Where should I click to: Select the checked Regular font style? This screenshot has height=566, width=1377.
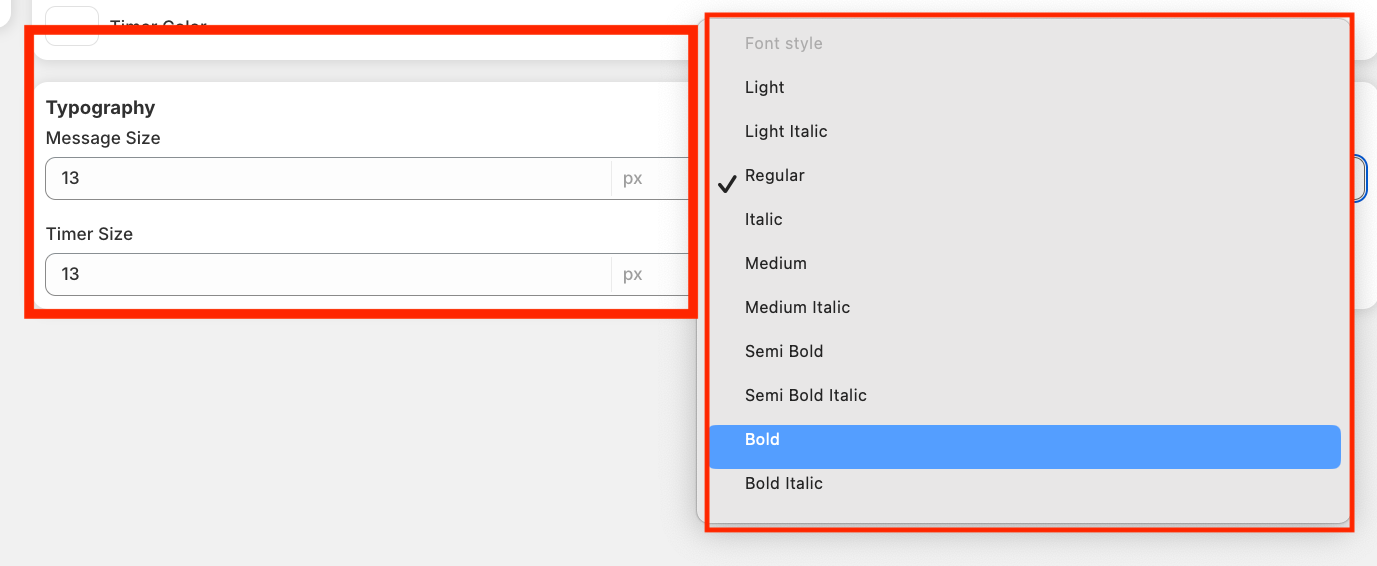775,176
